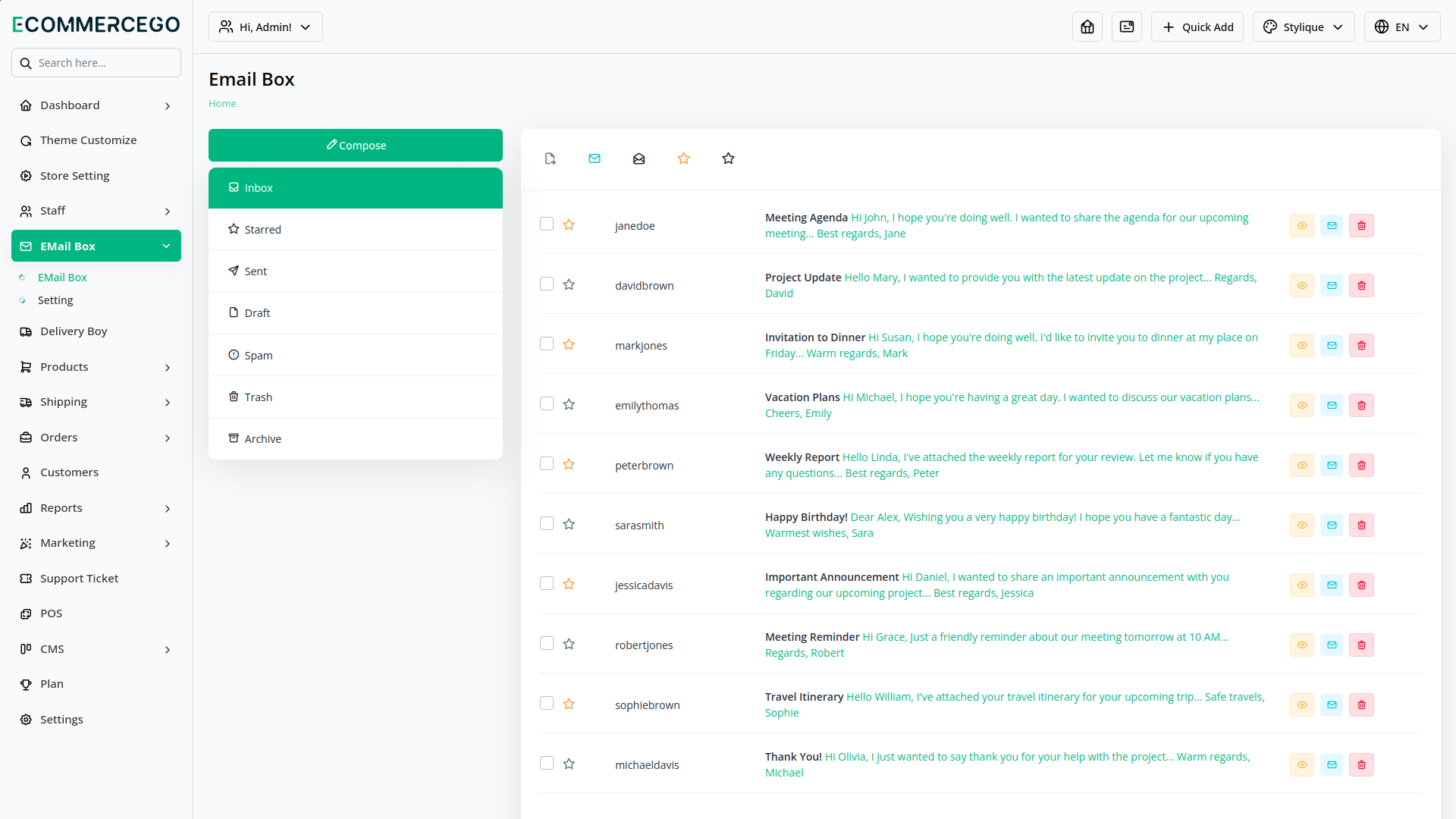1456x819 pixels.
Task: Open the Archive mail folder
Action: 356,438
